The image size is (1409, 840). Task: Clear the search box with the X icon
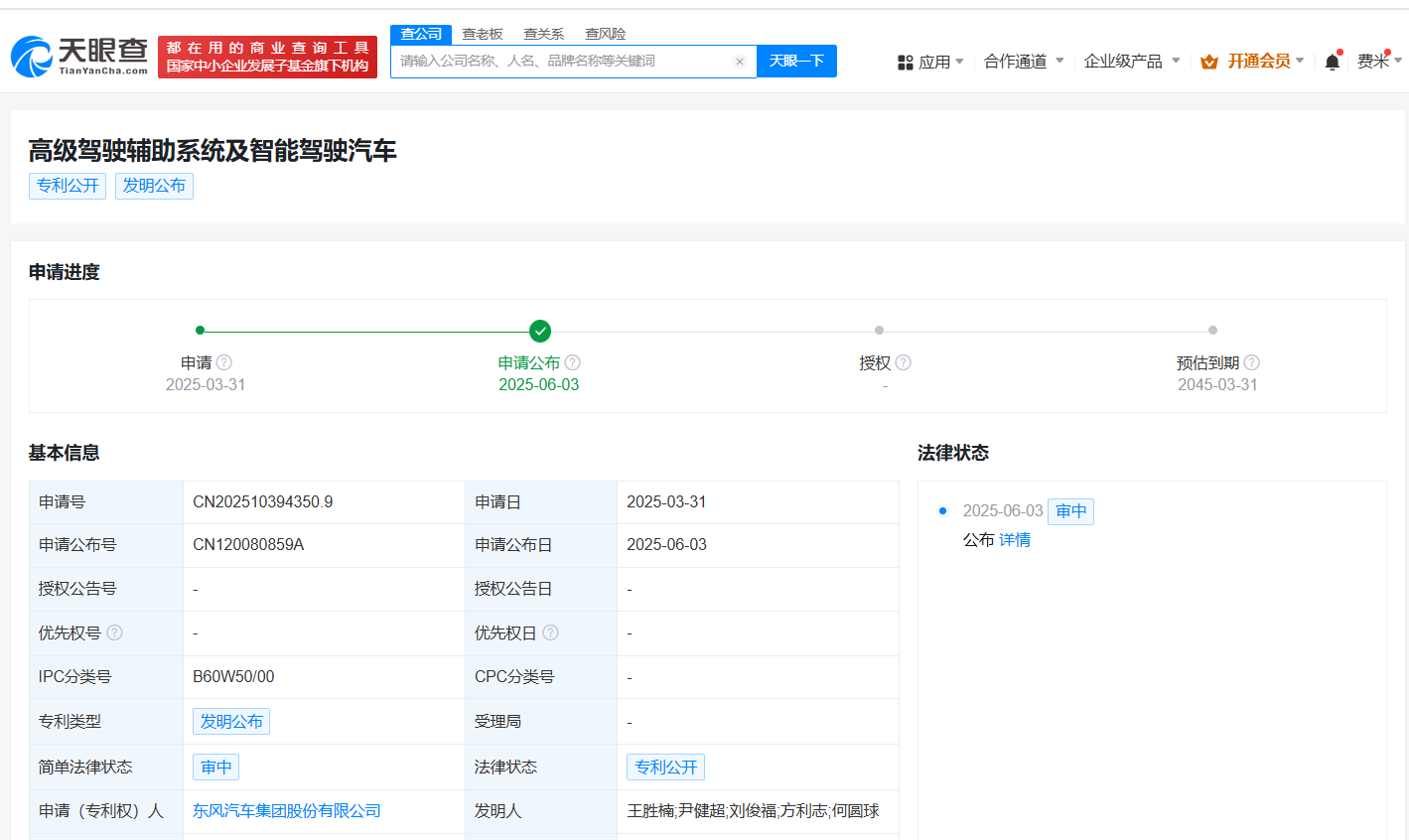click(739, 62)
